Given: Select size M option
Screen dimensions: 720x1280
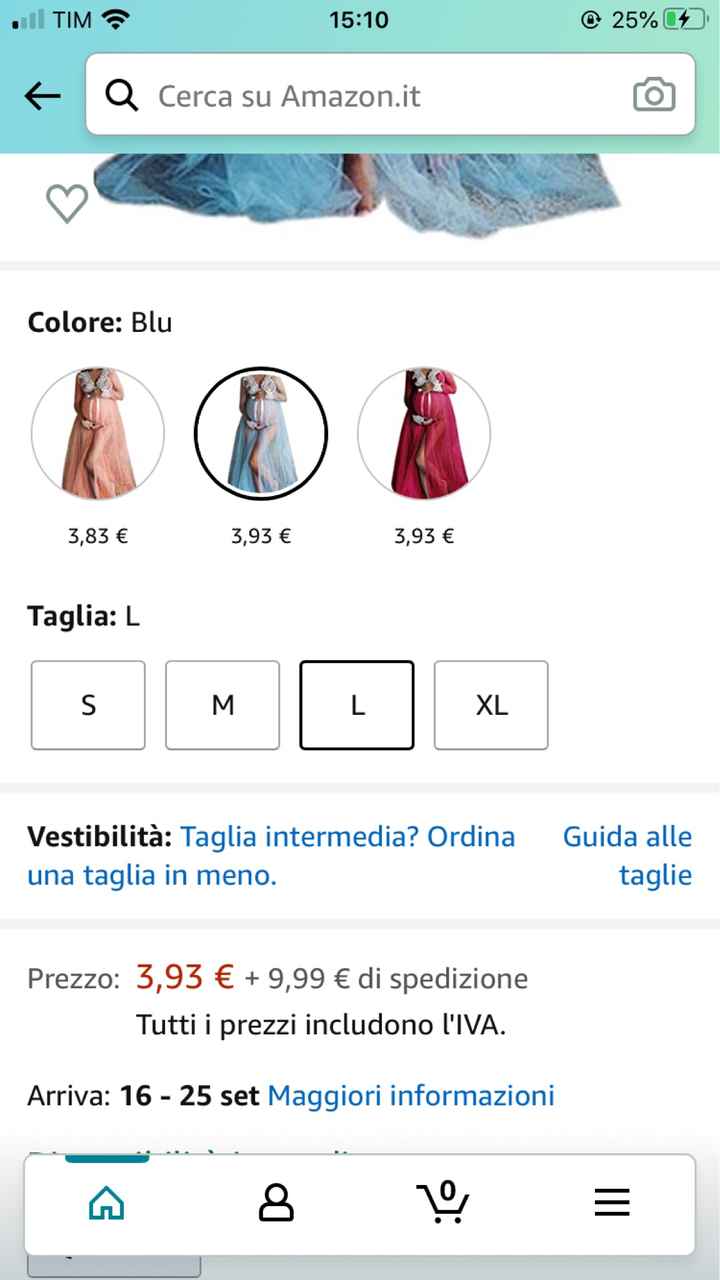Looking at the screenshot, I should [x=222, y=705].
